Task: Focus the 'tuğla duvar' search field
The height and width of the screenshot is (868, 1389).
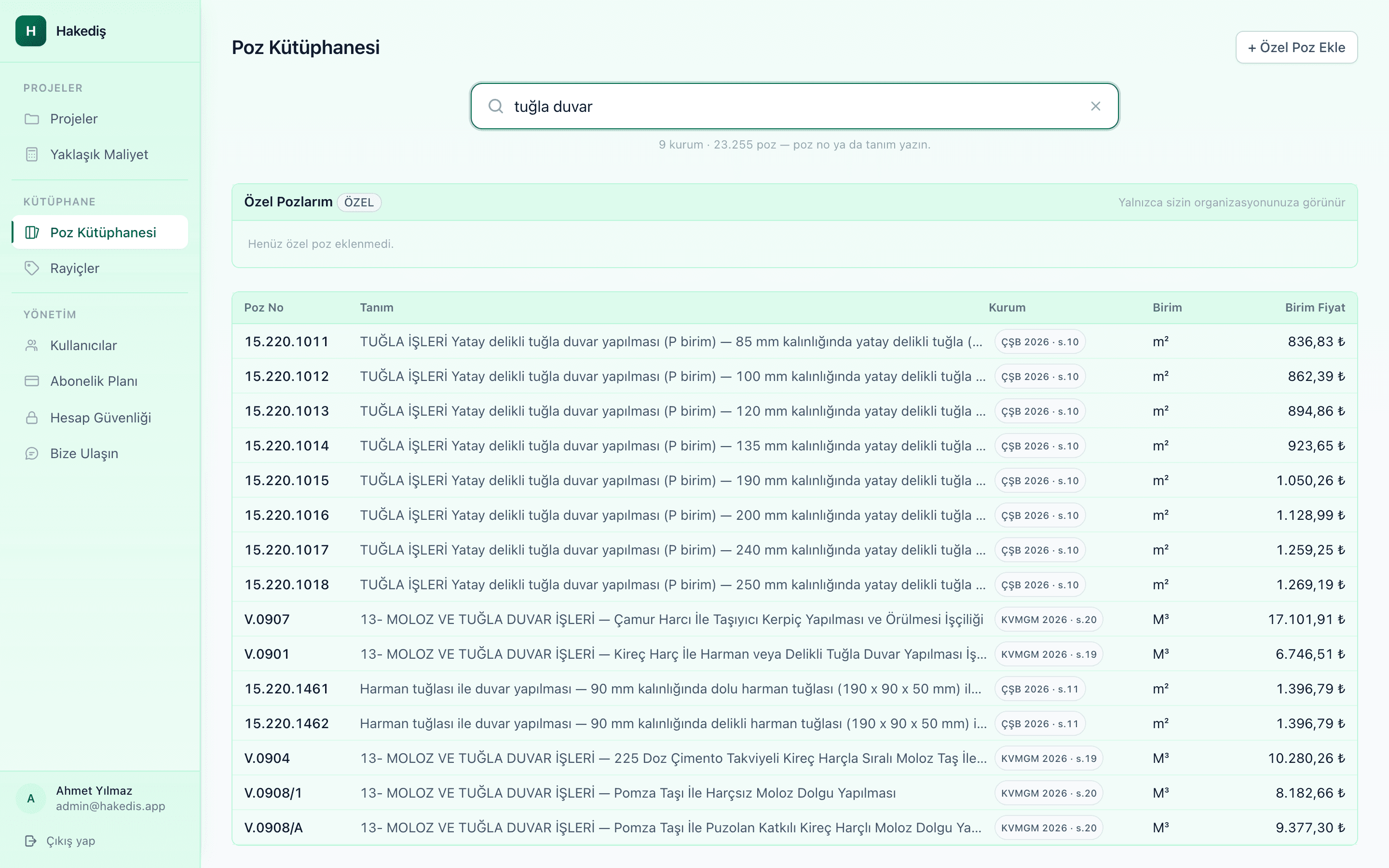Action: pyautogui.click(x=794, y=106)
